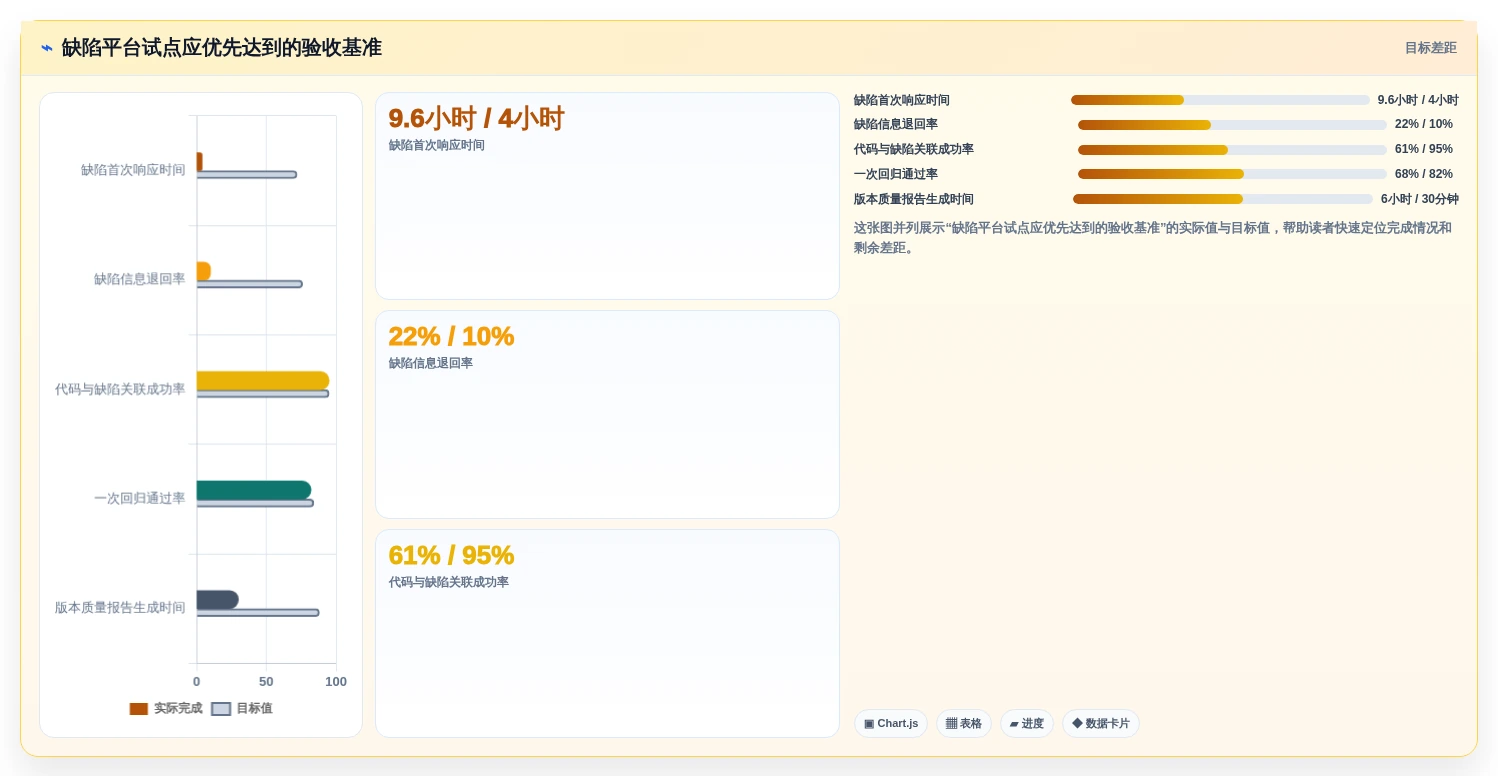Click the Chart.js tag chip
The height and width of the screenshot is (776, 1498).
click(891, 723)
